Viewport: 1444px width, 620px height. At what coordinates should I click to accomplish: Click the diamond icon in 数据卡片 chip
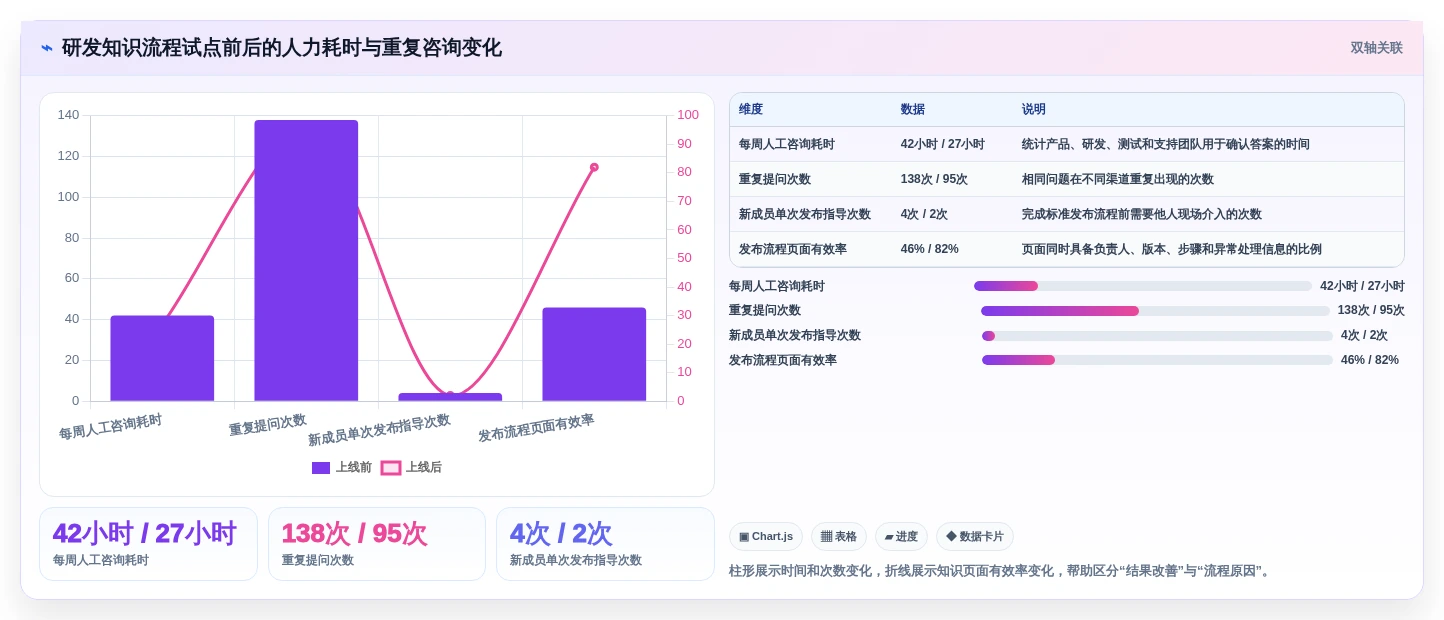[951, 536]
